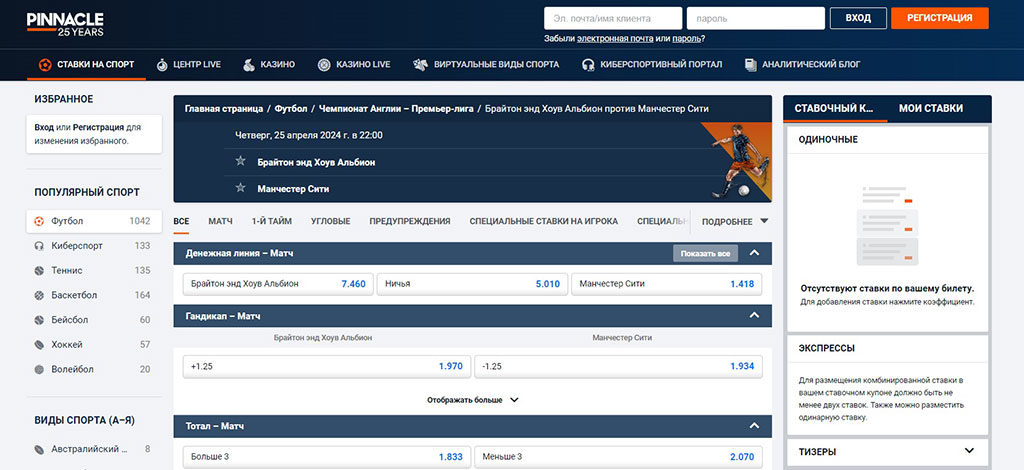Image resolution: width=1024 pixels, height=470 pixels.
Task: Click the volleyball icon in the Волейбол row
Action: (39, 369)
